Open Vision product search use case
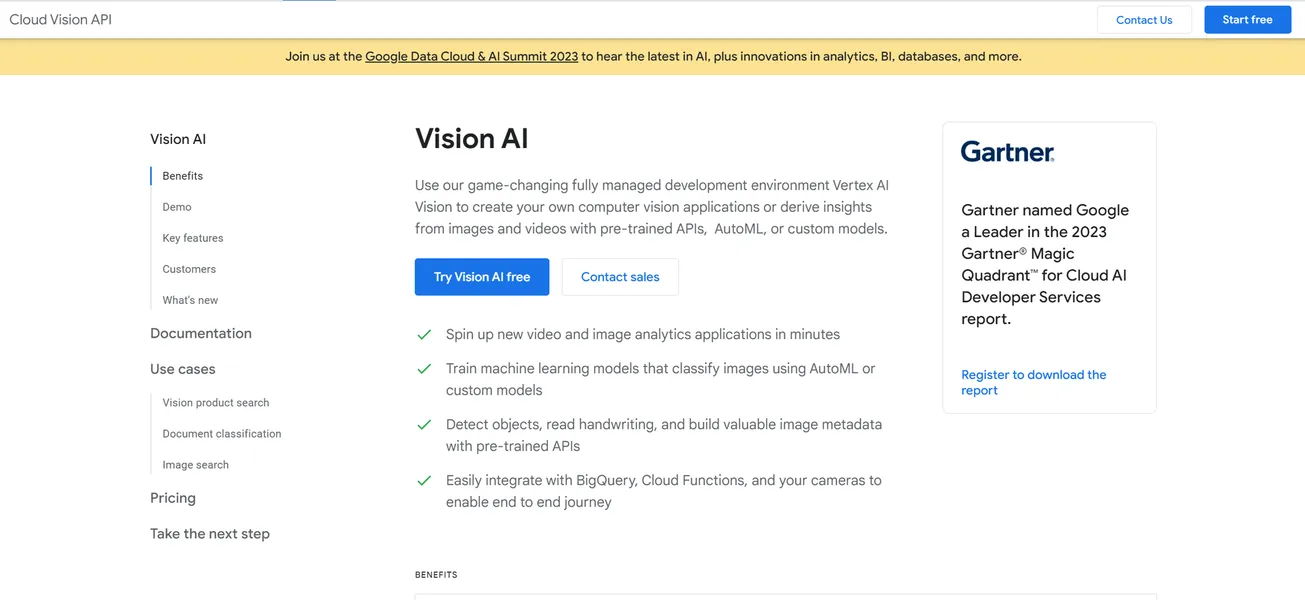 [x=215, y=402]
